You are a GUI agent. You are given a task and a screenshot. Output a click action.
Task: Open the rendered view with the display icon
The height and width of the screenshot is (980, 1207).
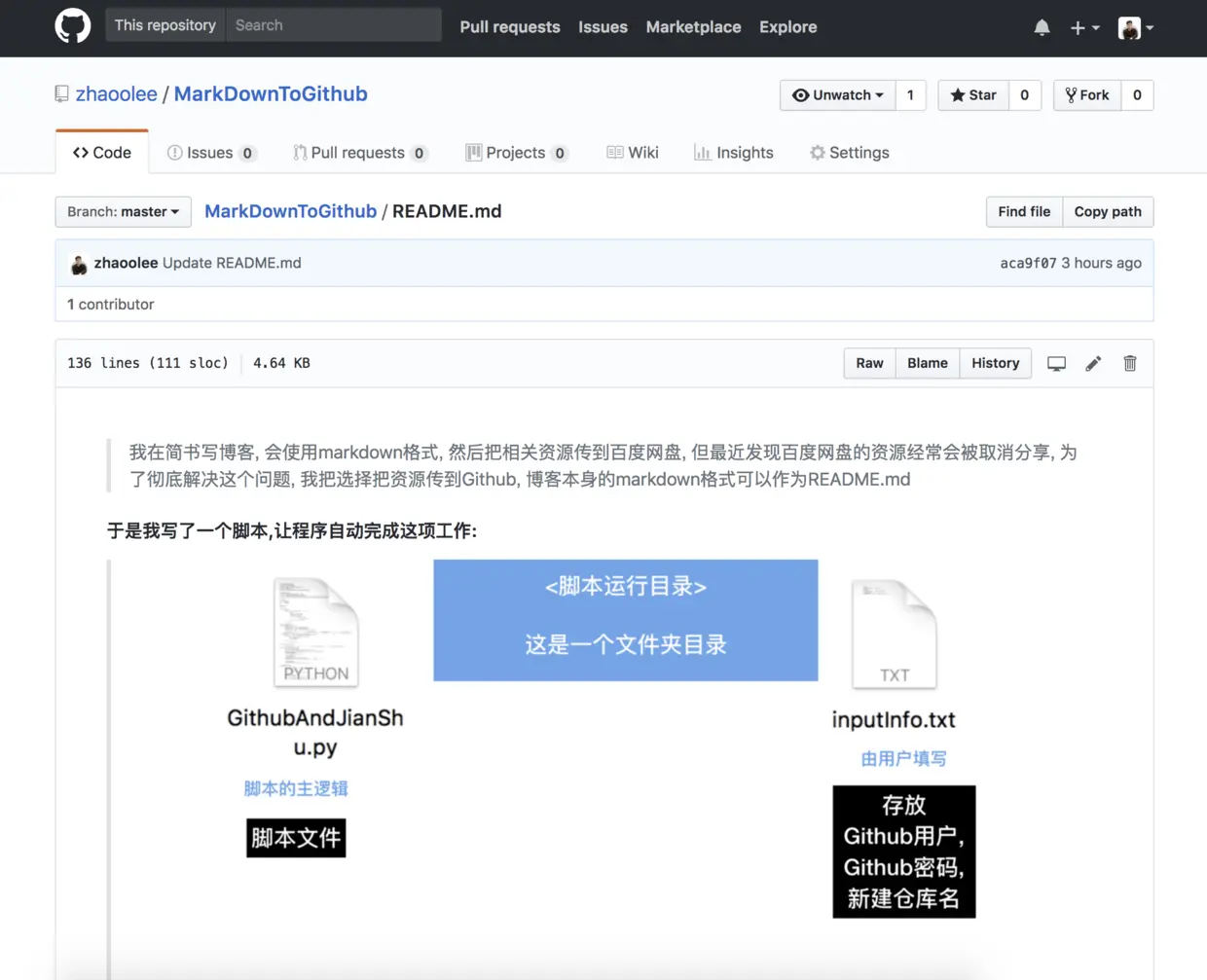click(x=1056, y=363)
